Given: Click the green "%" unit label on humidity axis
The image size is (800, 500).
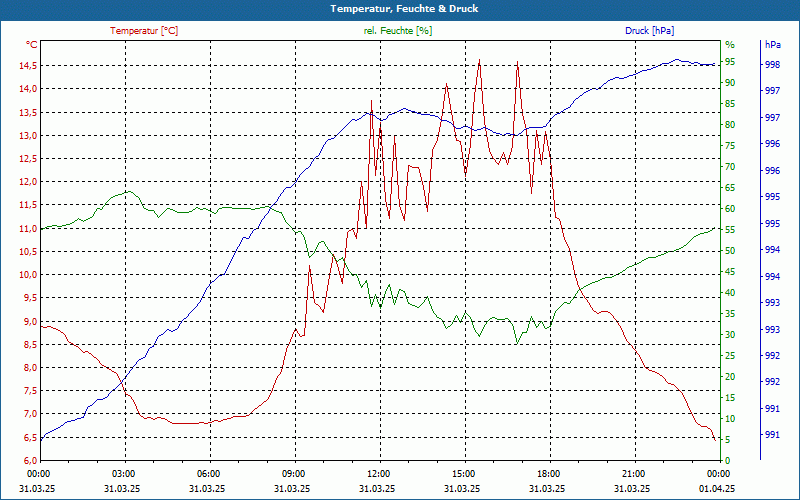Looking at the screenshot, I should 730,45.
